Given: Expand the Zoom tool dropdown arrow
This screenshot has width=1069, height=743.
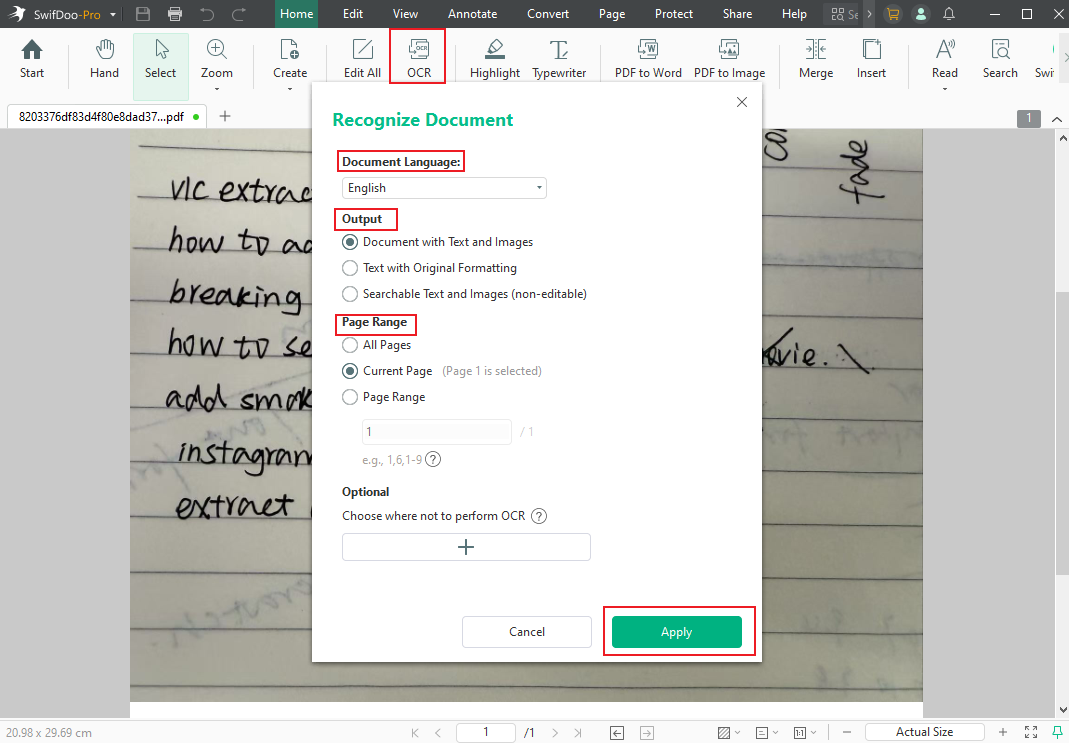Looking at the screenshot, I should (x=216, y=88).
